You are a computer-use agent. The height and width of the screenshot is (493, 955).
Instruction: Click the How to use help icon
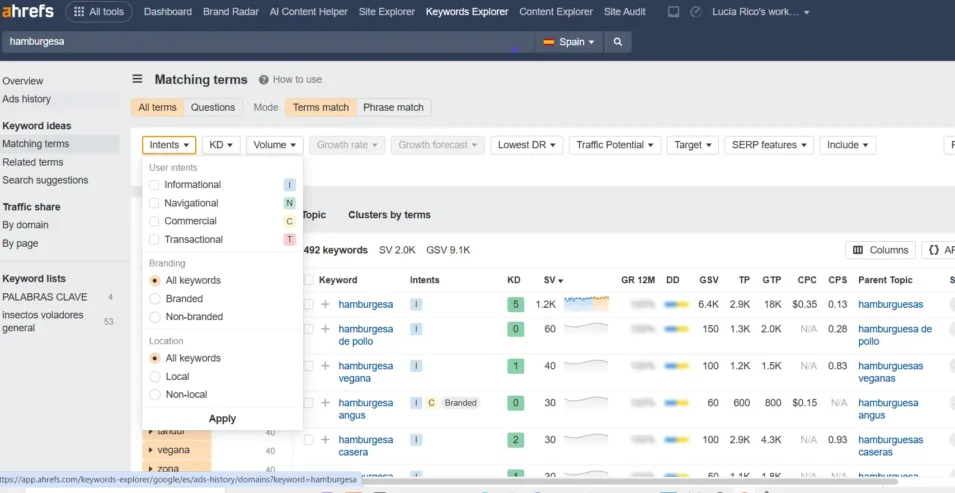coord(264,79)
